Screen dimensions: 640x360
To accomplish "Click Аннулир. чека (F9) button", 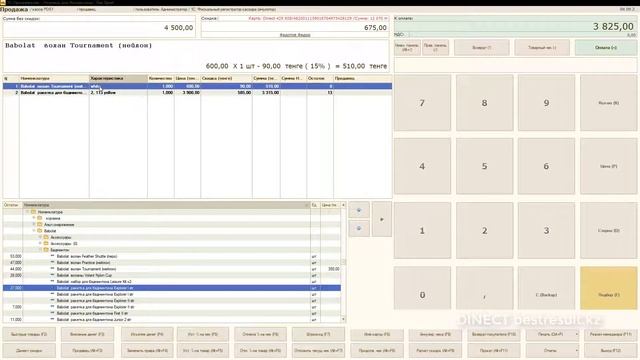I will pyautogui.click(x=436, y=334).
